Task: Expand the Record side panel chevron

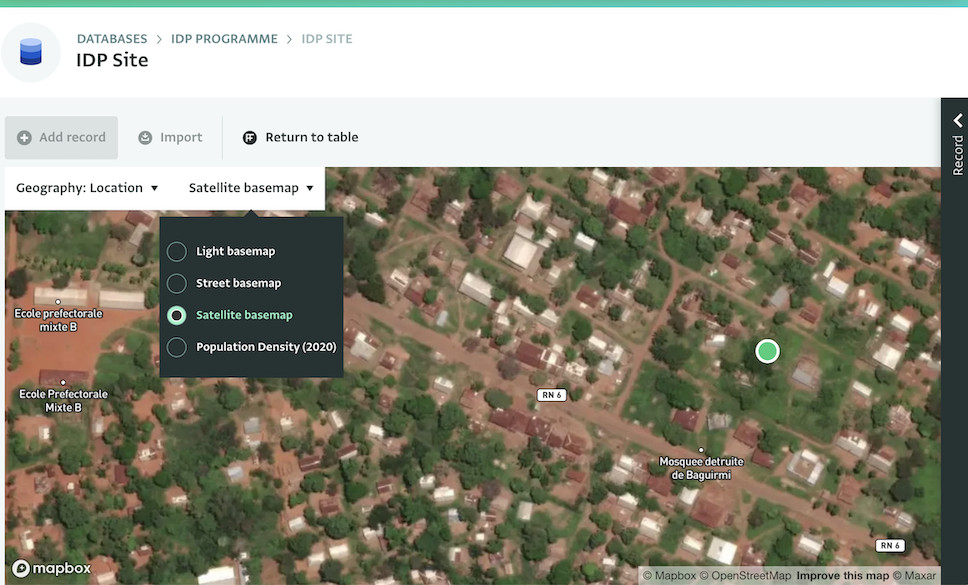Action: pyautogui.click(x=958, y=120)
